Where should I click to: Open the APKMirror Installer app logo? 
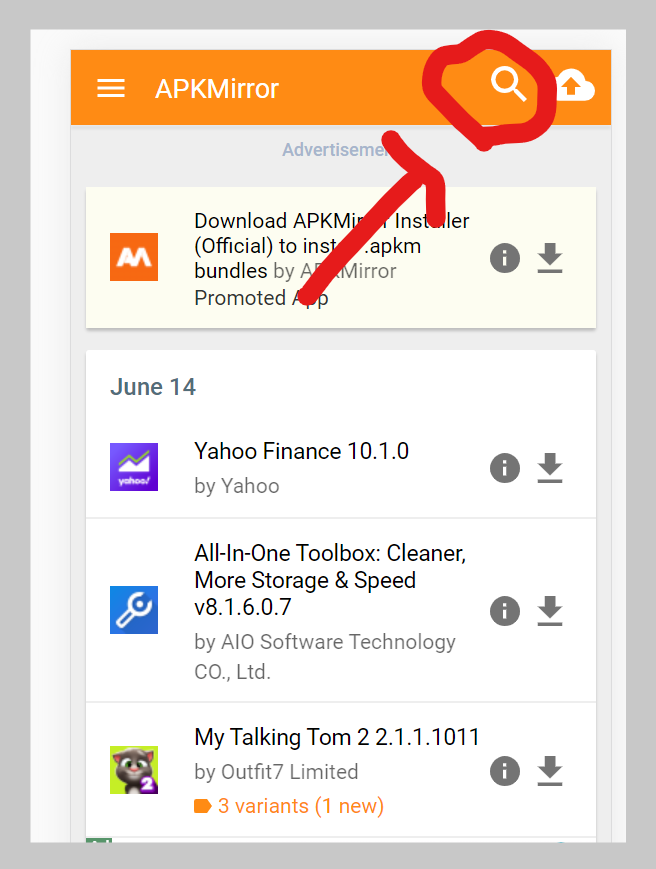pyautogui.click(x=134, y=257)
